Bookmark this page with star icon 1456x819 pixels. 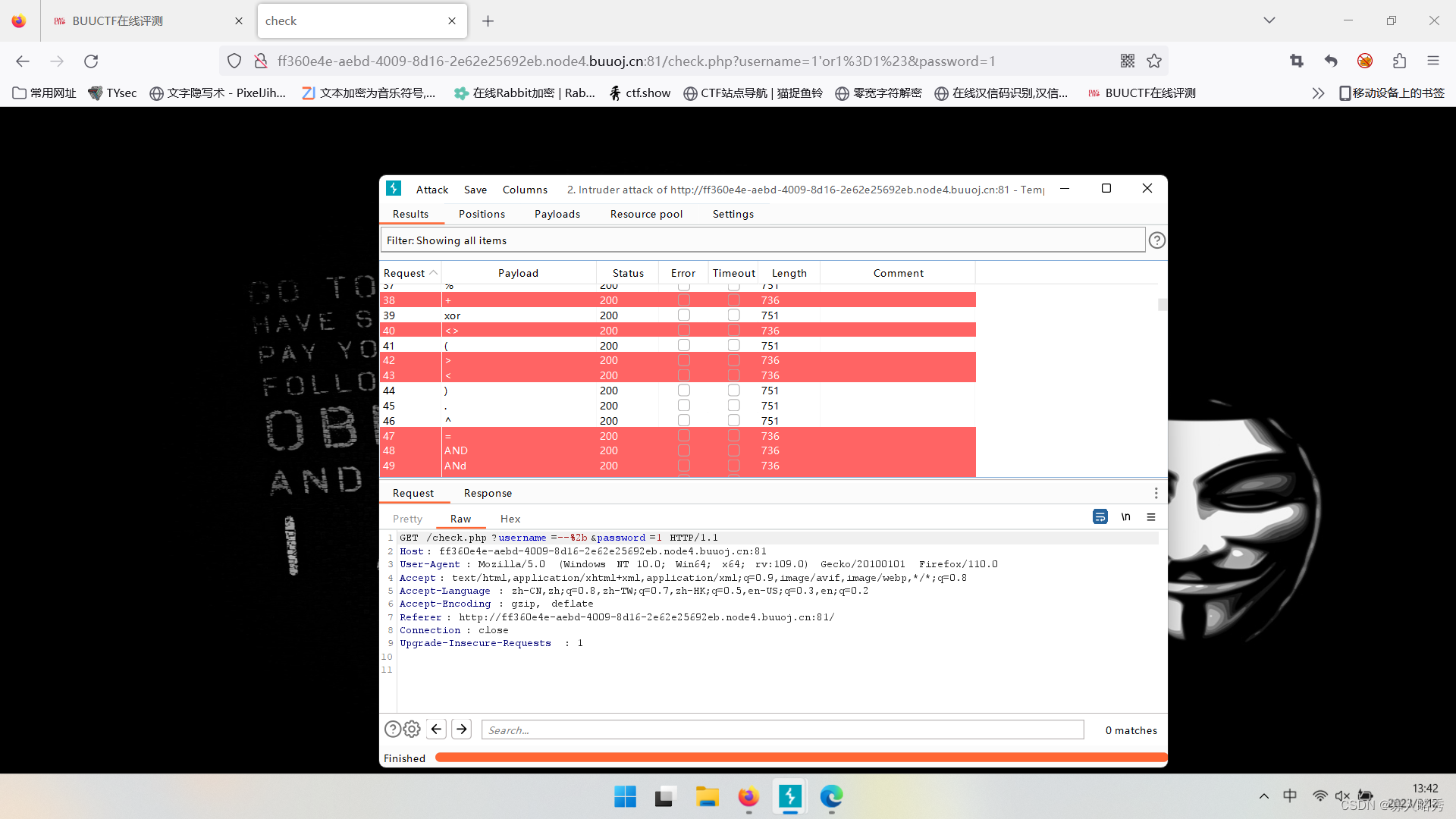pyautogui.click(x=1154, y=61)
